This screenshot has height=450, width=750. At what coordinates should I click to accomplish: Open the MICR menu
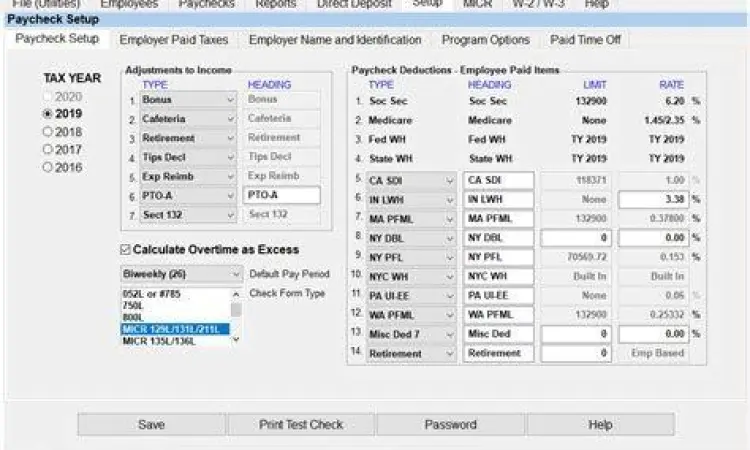tap(477, 4)
